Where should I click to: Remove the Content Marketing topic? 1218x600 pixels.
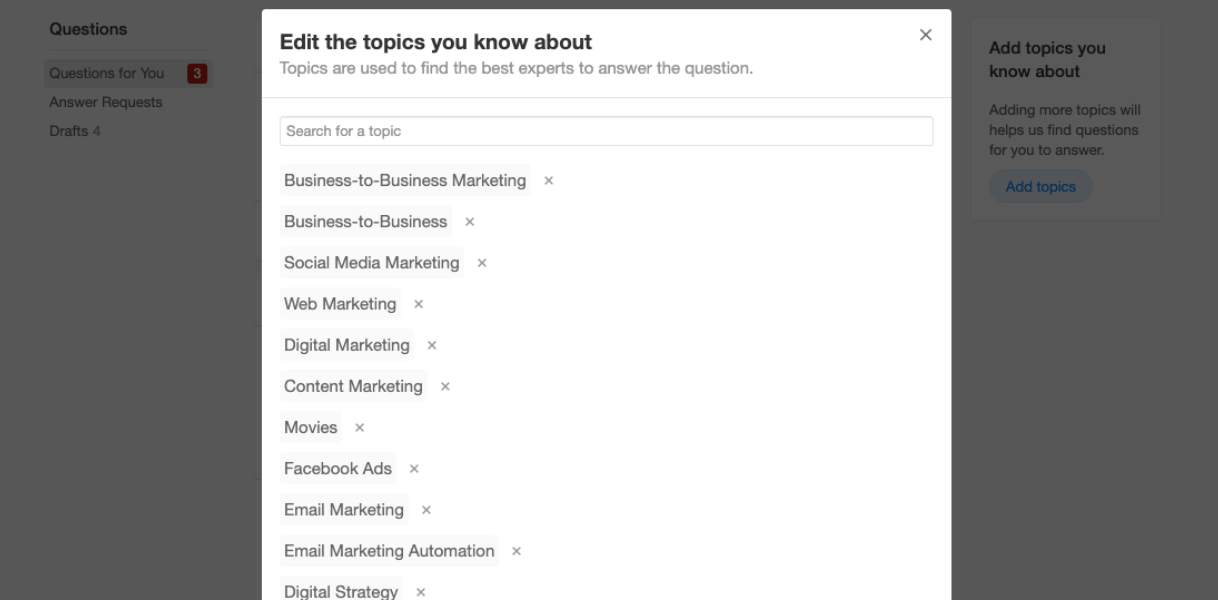point(445,386)
